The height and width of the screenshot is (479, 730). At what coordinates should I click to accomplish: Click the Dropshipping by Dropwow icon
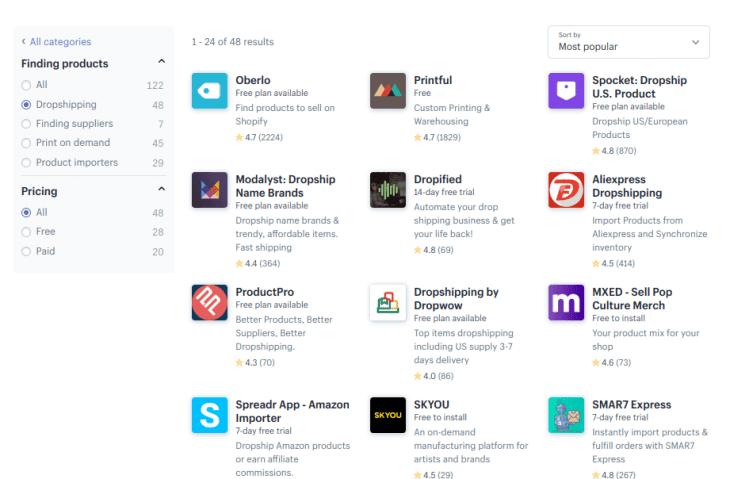(x=388, y=303)
